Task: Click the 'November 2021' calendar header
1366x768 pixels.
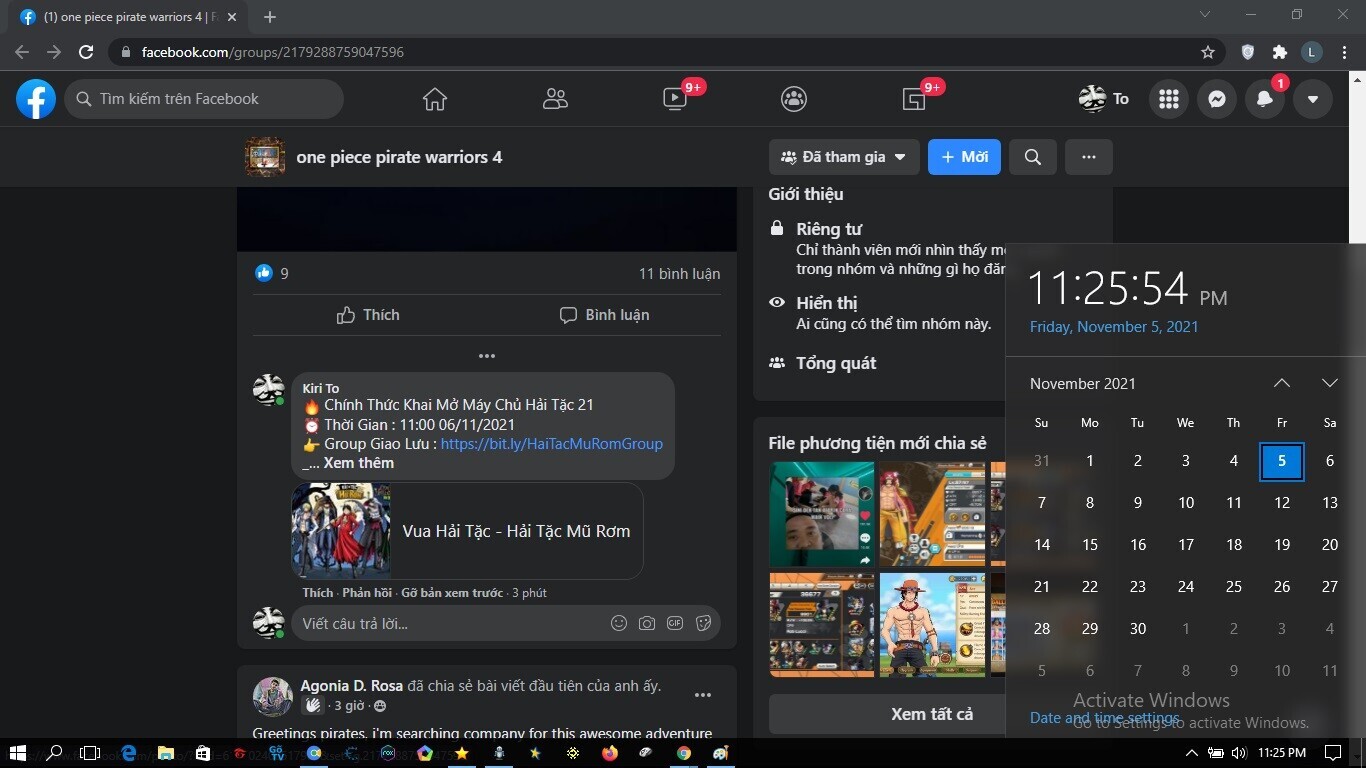Action: click(x=1083, y=384)
